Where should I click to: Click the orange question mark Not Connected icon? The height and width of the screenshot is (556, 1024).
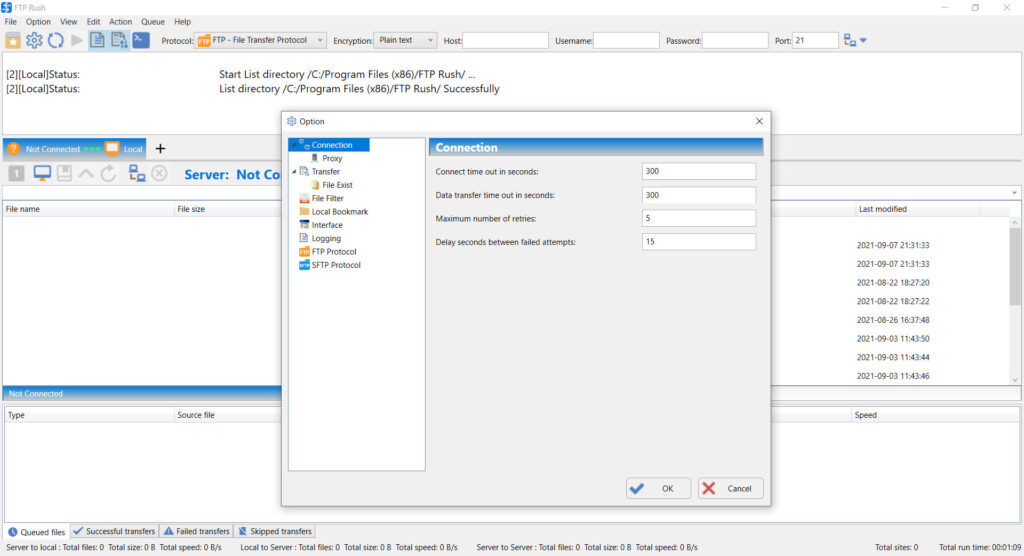[14, 149]
